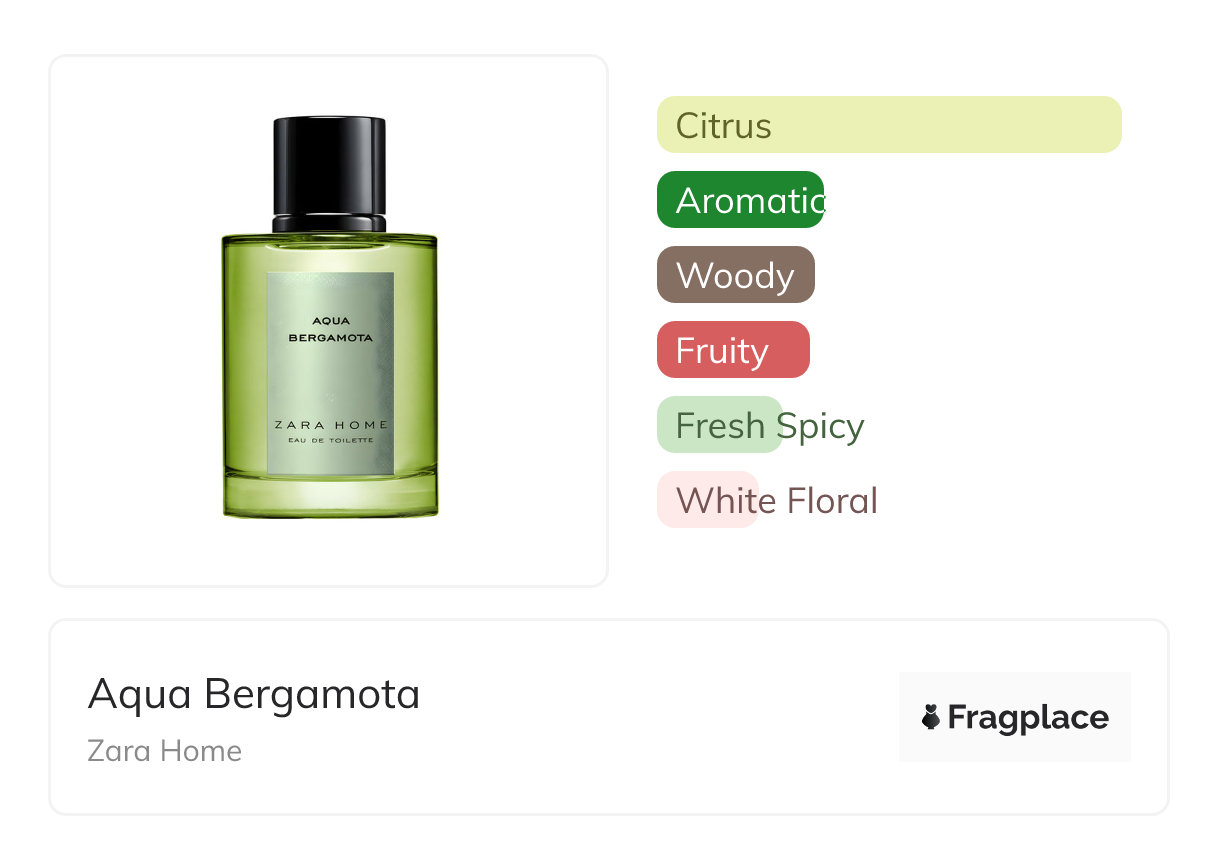1218x864 pixels.
Task: Click the Aqua Bergamota text on bottle label
Action: tap(330, 329)
